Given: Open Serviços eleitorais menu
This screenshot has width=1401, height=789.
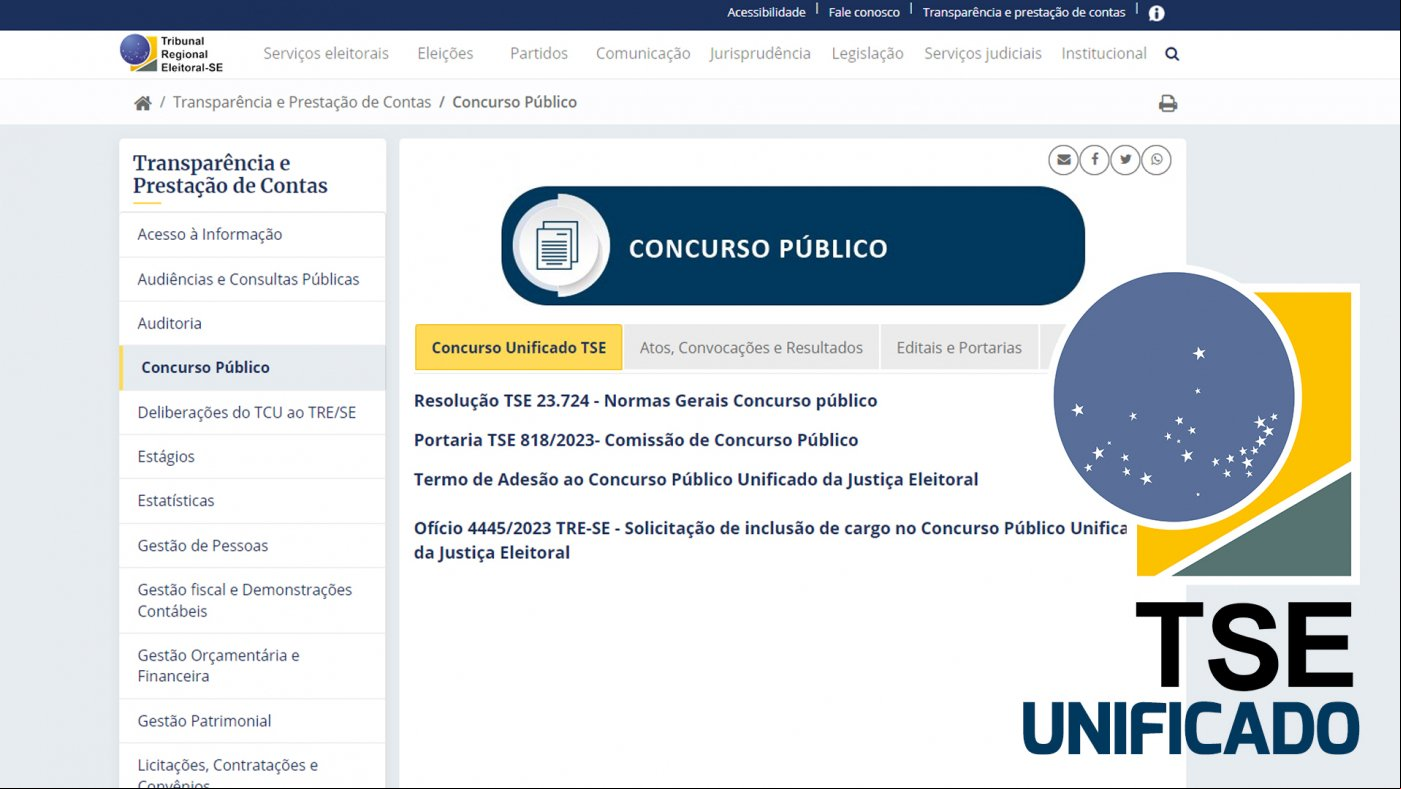Looking at the screenshot, I should [326, 54].
